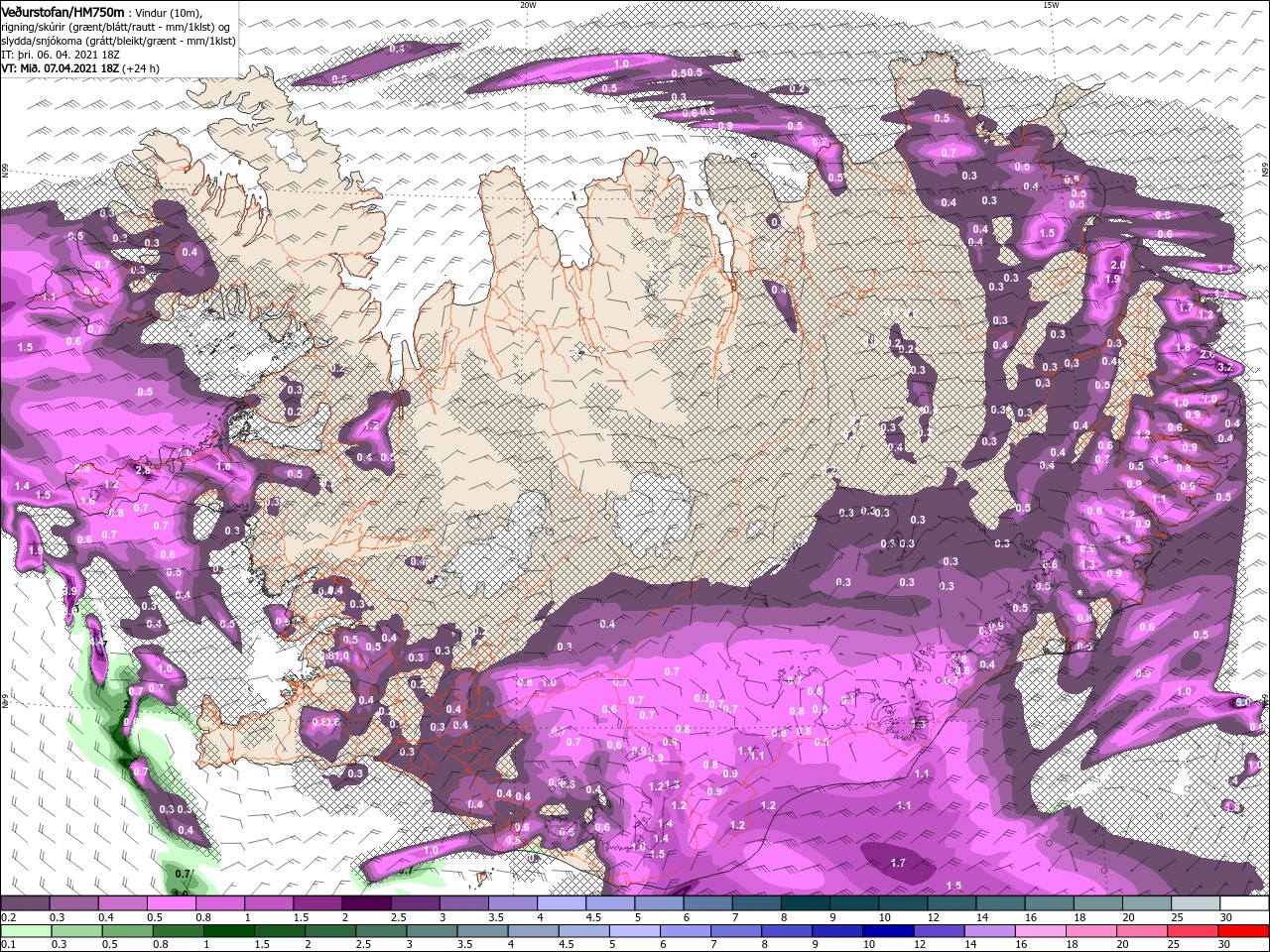
Task: Click the '15W' longitude label
Action: 1051,5
